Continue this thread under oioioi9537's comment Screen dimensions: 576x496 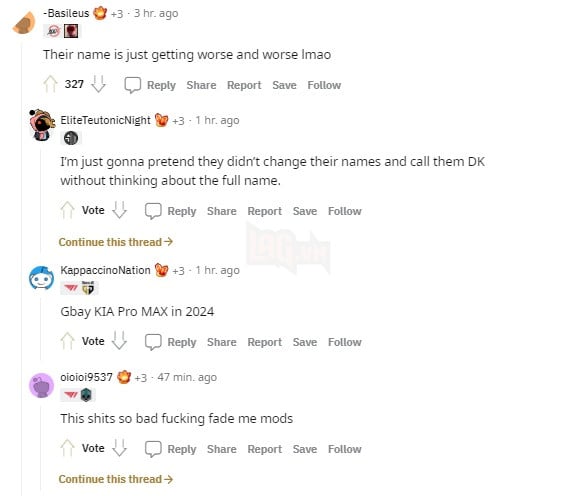pos(116,479)
